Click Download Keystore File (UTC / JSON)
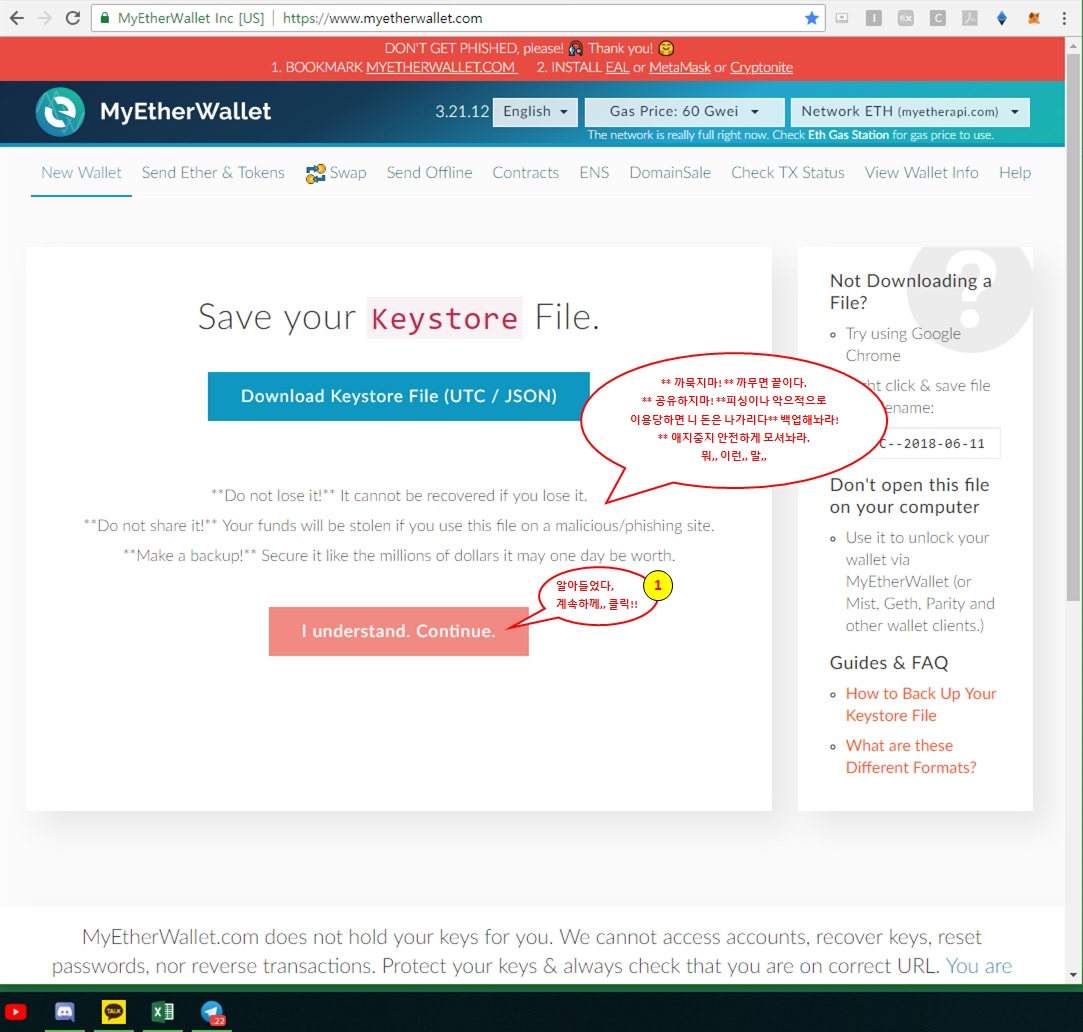 click(x=399, y=396)
